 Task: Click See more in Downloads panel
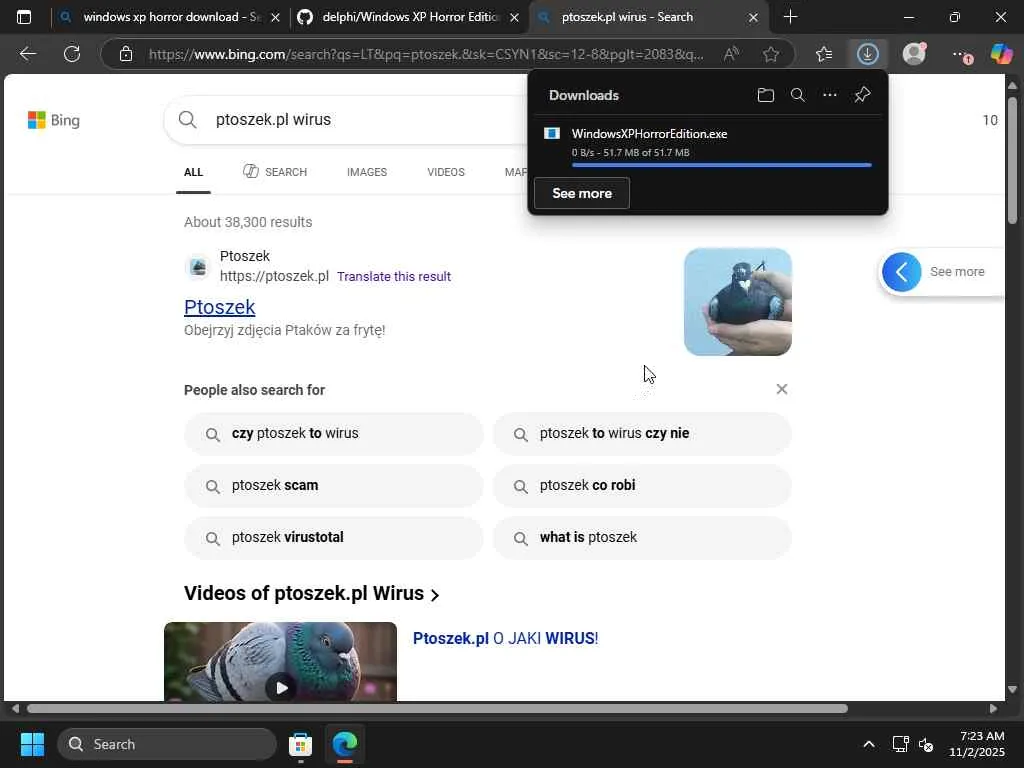[x=582, y=193]
